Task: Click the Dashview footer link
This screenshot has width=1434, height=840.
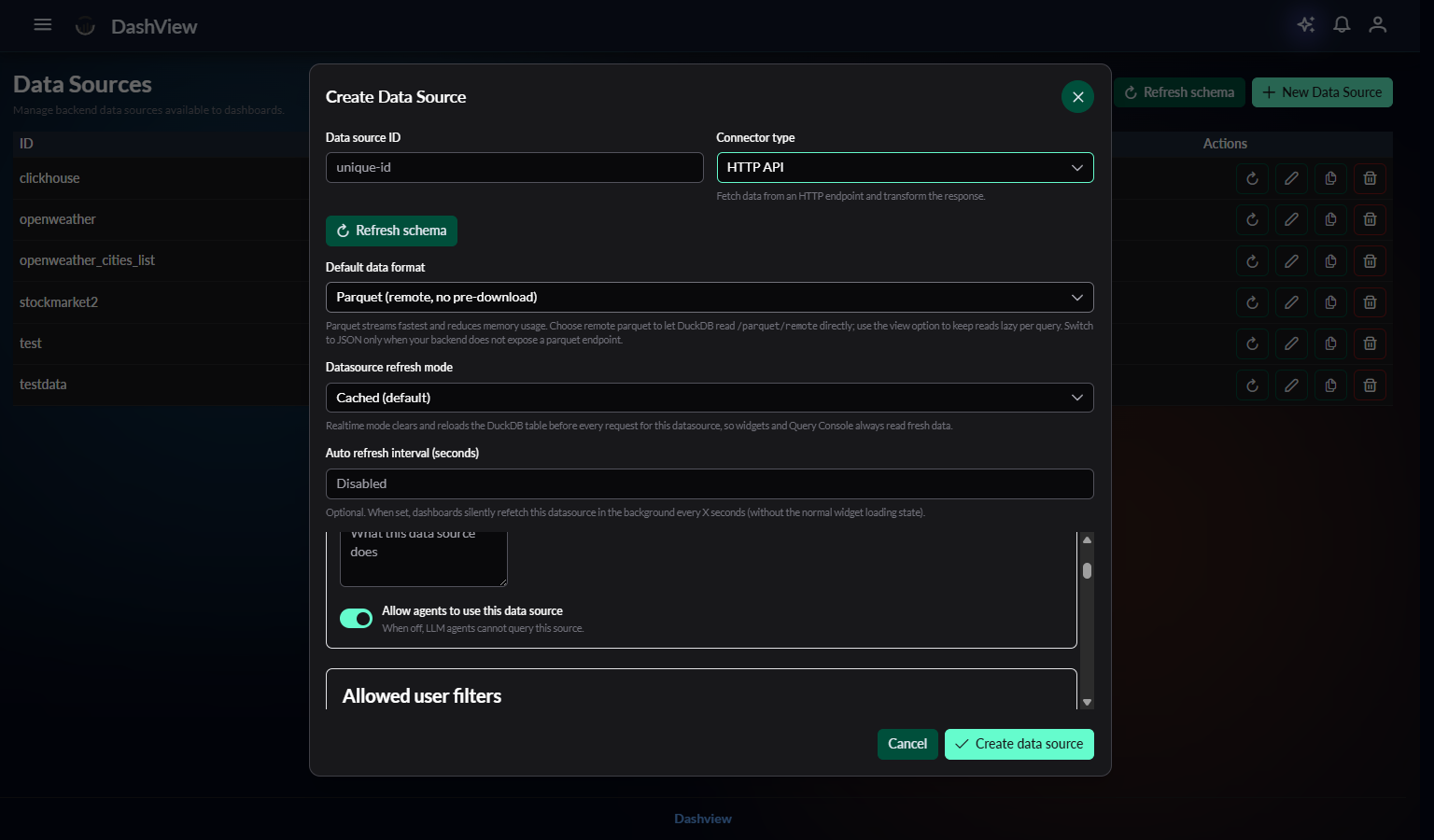Action: pyautogui.click(x=702, y=819)
